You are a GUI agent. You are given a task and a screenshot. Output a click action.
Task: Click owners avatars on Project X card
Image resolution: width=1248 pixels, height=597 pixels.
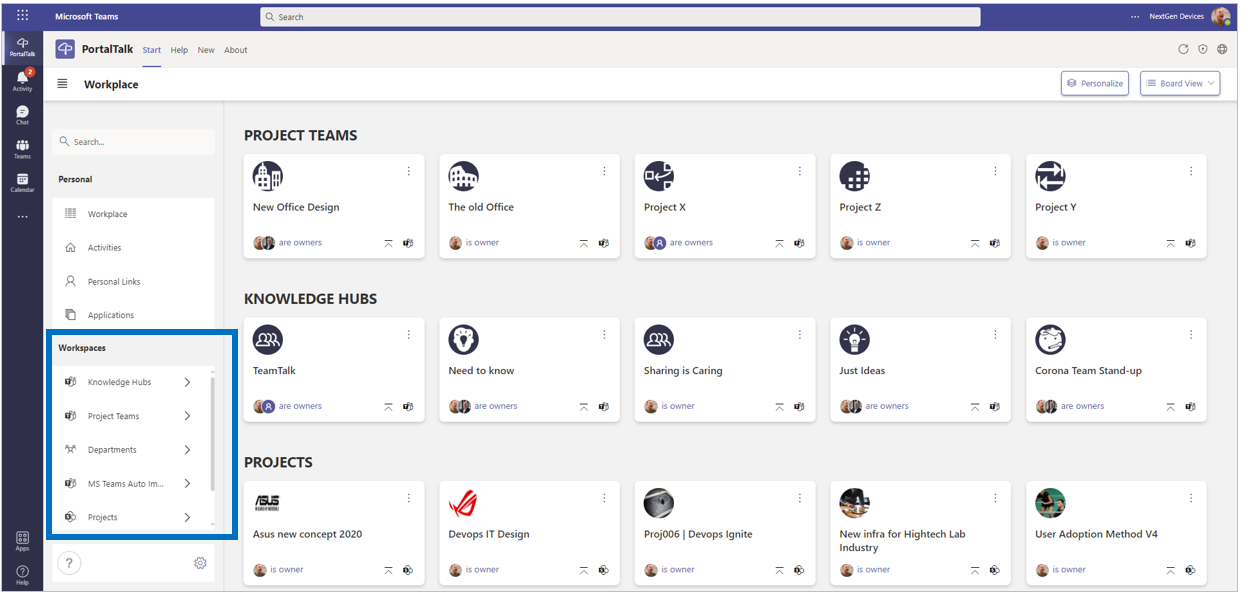click(655, 243)
